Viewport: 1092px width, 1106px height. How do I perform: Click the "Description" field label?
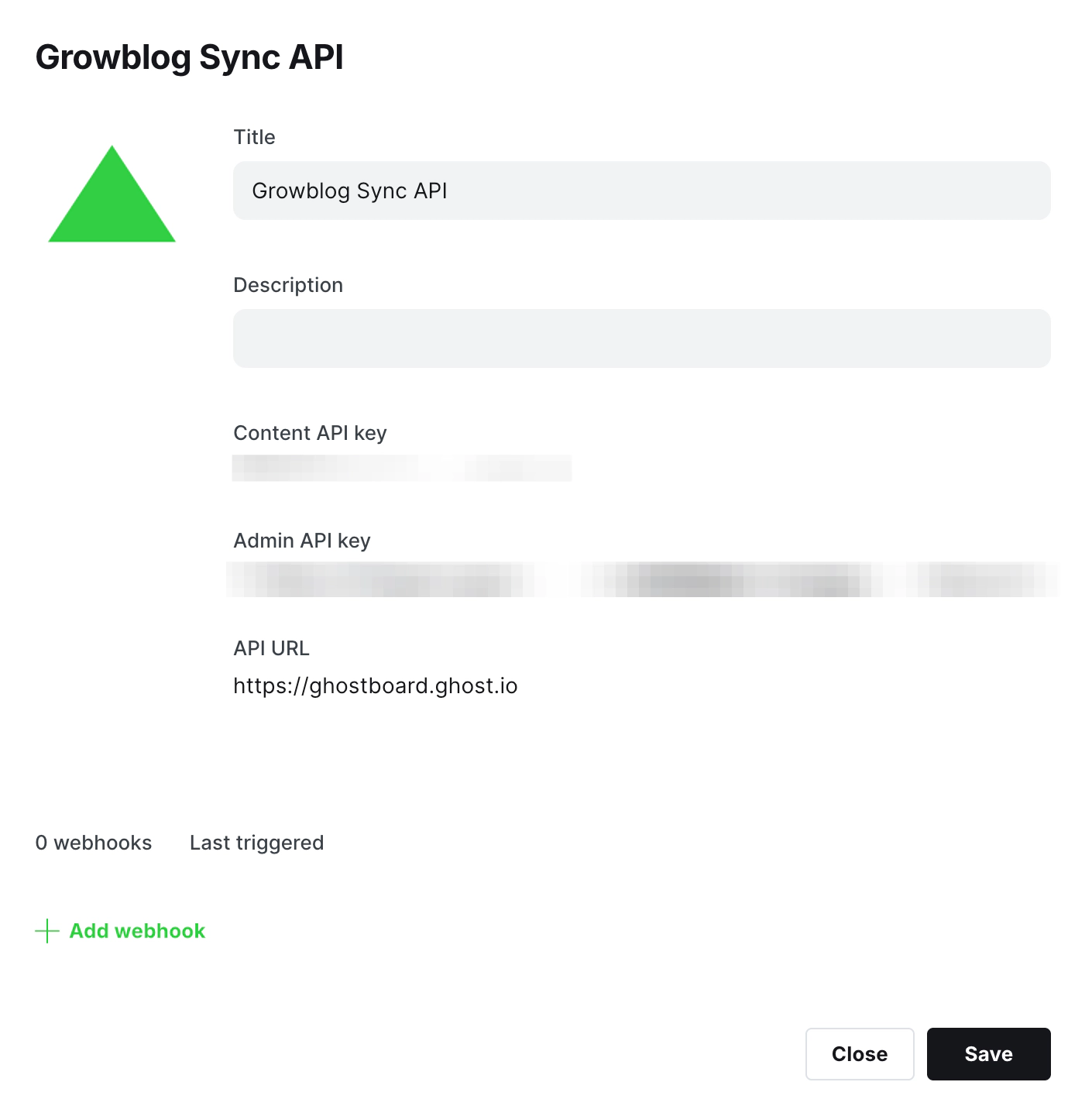[288, 285]
